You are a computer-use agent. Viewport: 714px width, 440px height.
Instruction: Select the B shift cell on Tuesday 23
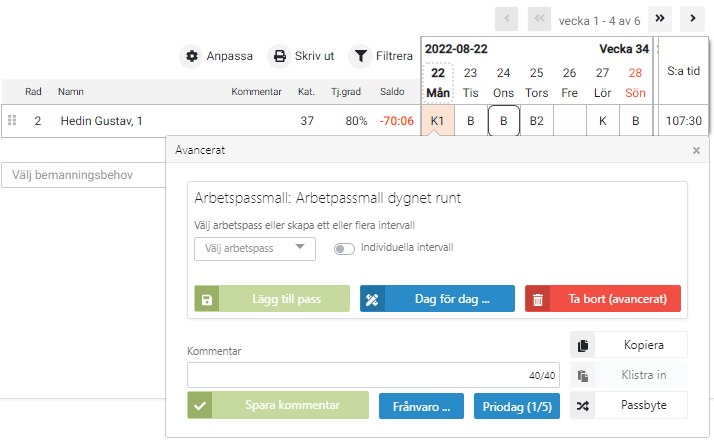pyautogui.click(x=471, y=121)
